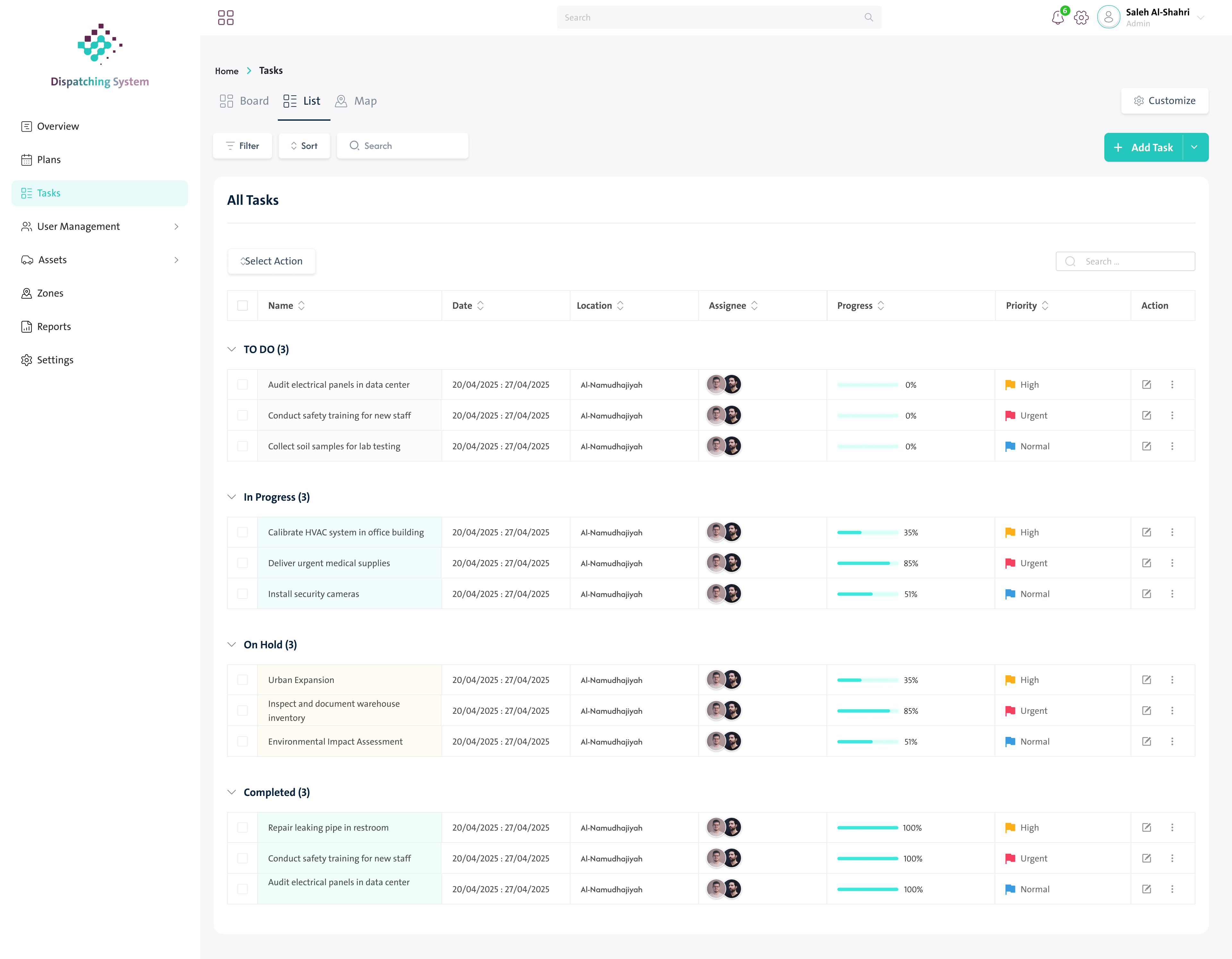
Task: Sort table by Priority column arrows
Action: [x=1045, y=305]
